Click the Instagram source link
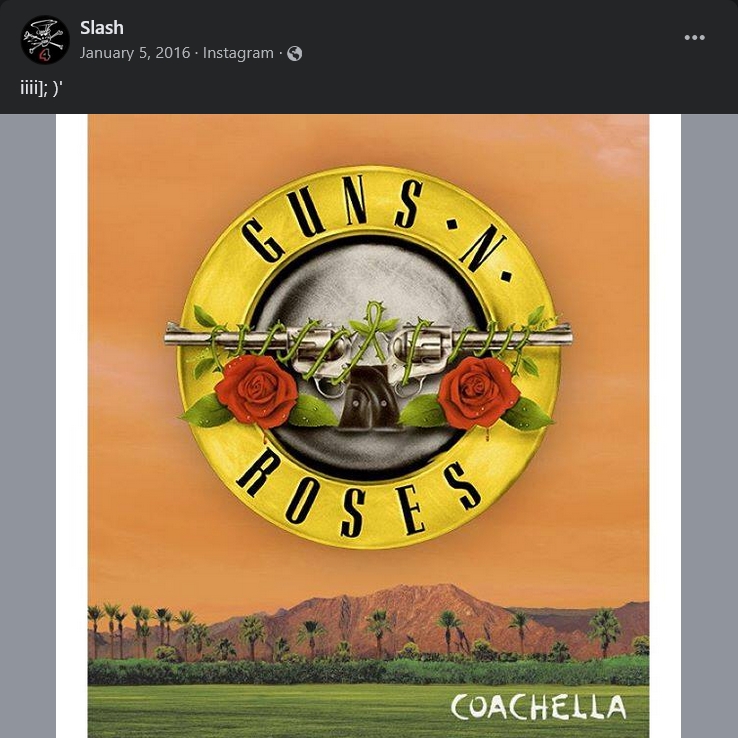Image resolution: width=738 pixels, height=738 pixels. click(x=238, y=53)
